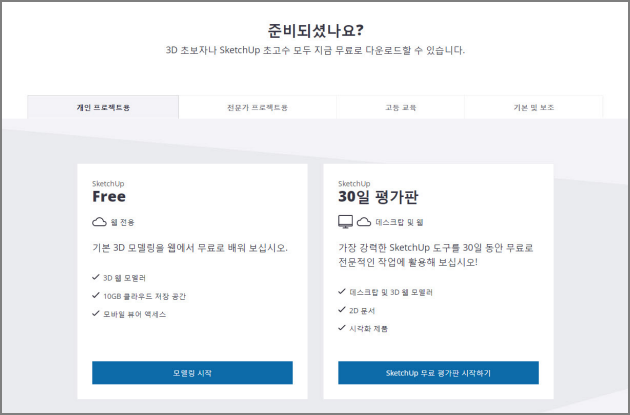Image resolution: width=630 pixels, height=415 pixels.
Task: Click the text 모바일 뷰어 액세스
Action: pyautogui.click(x=135, y=314)
